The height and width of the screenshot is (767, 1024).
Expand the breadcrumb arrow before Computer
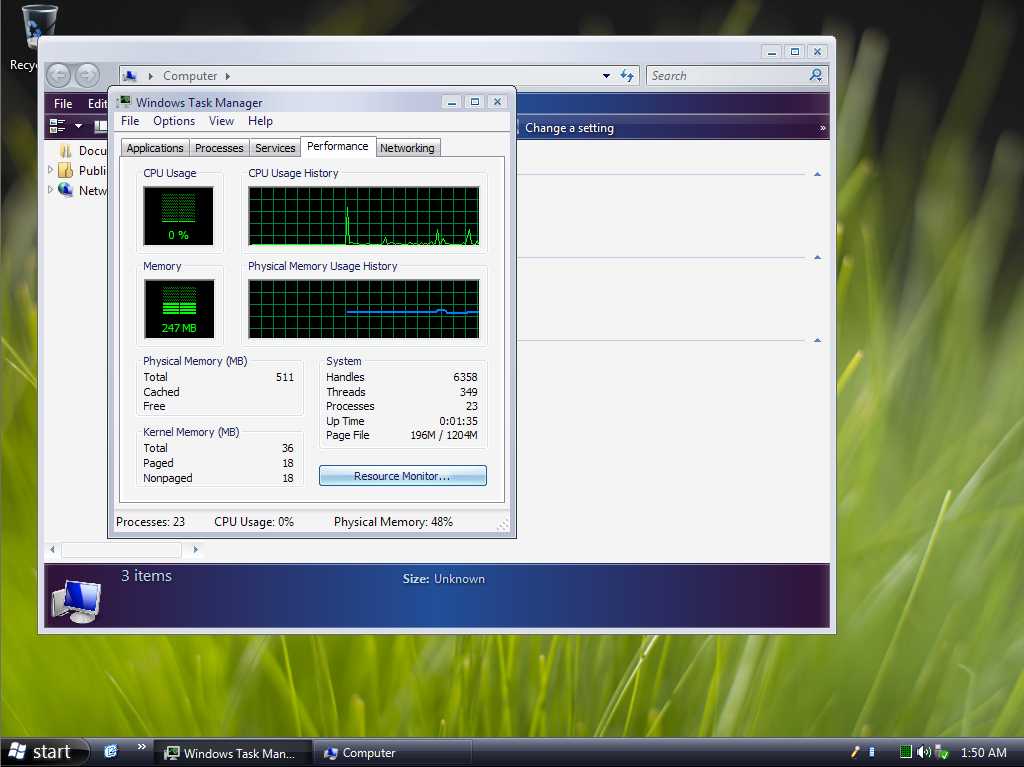pos(151,76)
